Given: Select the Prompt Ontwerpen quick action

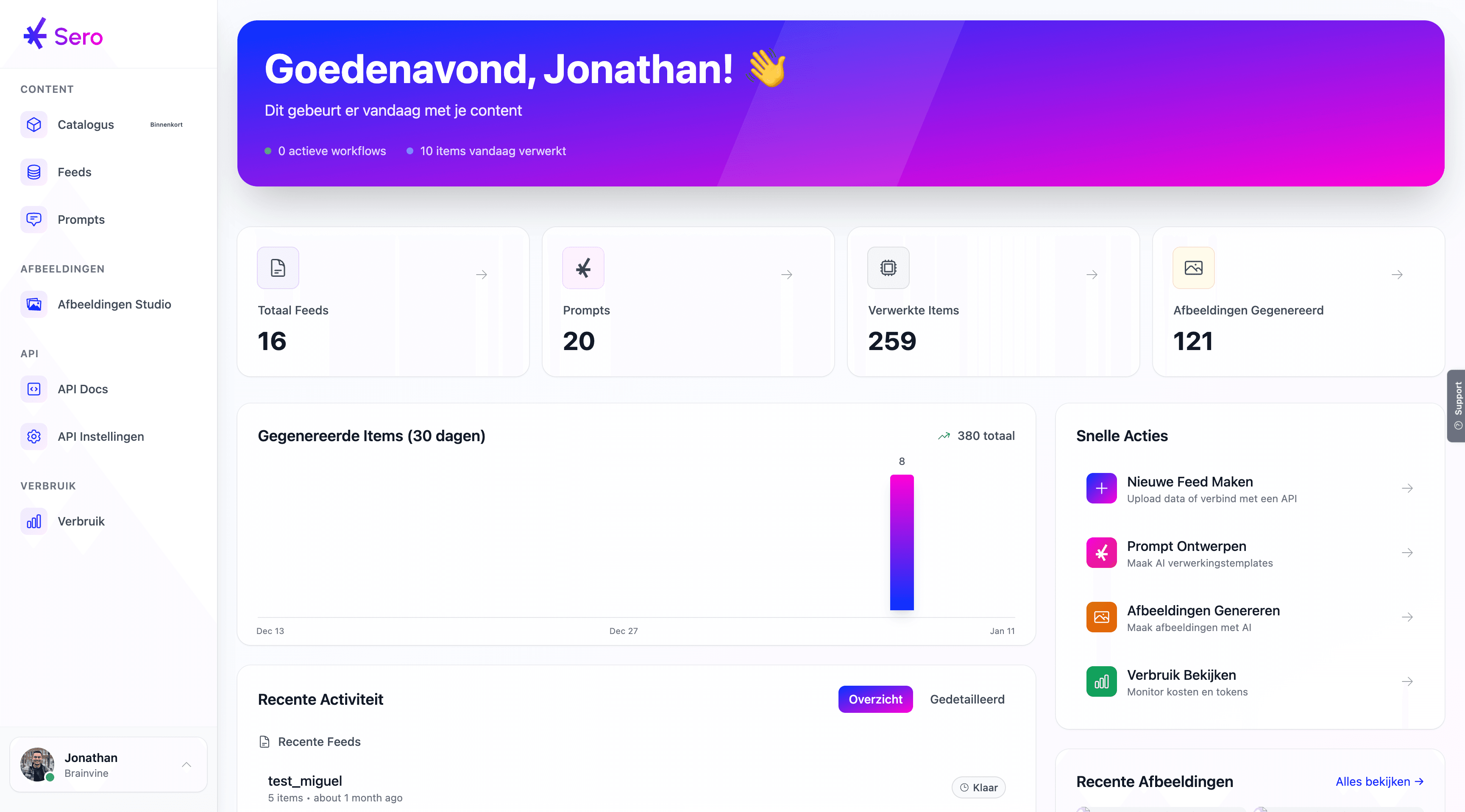Looking at the screenshot, I should point(1186,546).
